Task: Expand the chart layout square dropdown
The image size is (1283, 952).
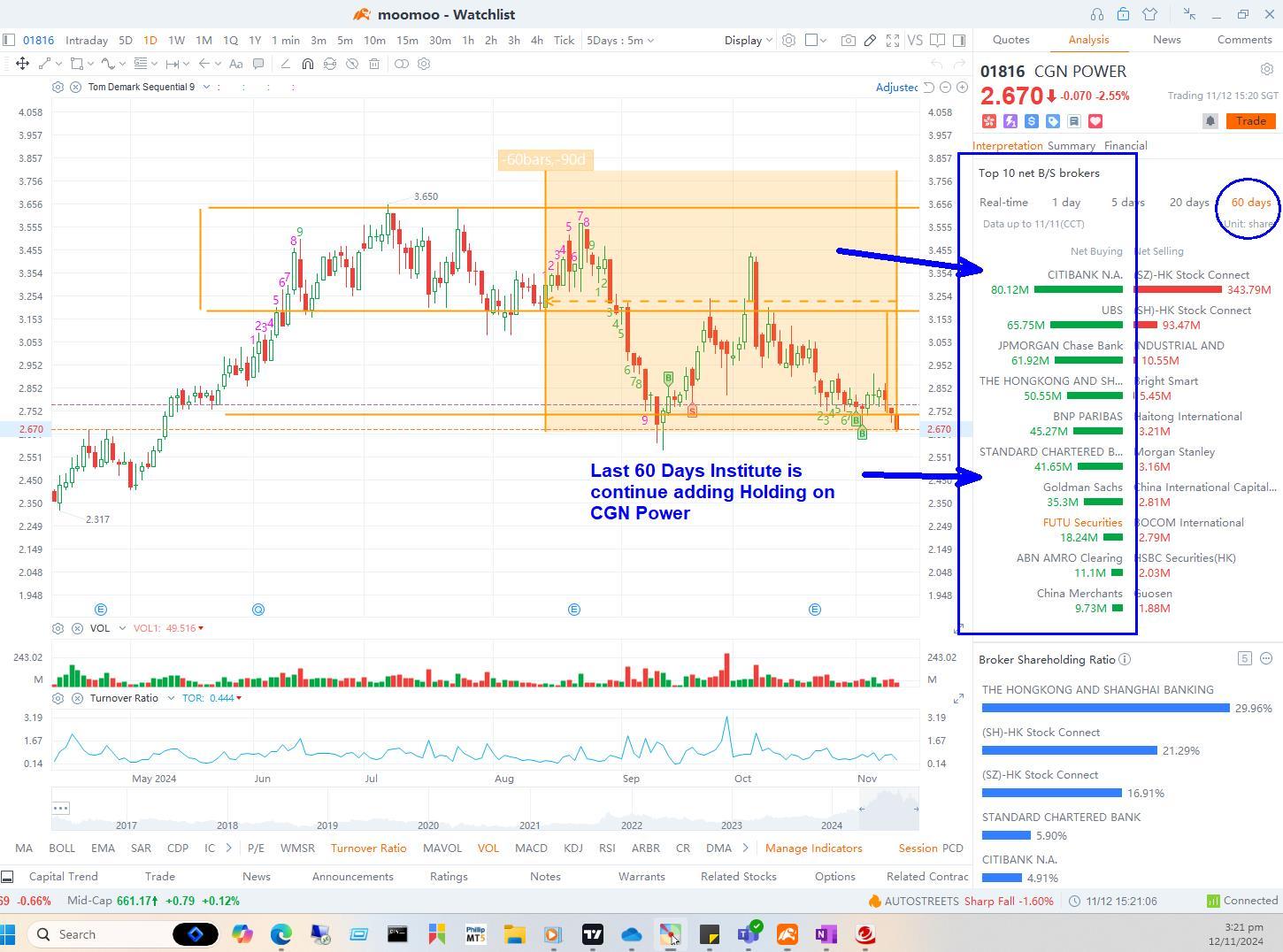Action: coord(815,40)
